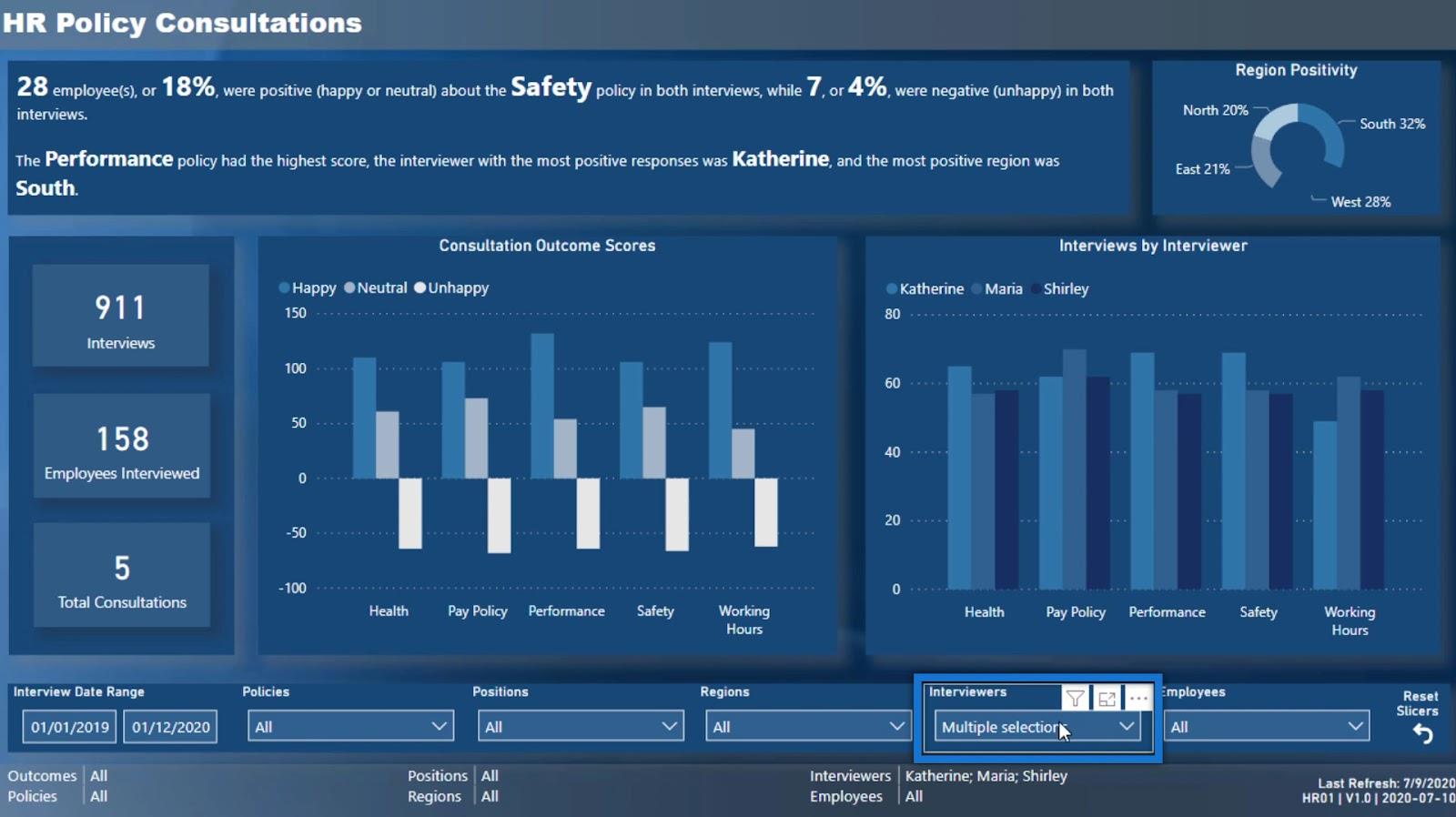Toggle the Shirley legend item
Viewport: 1456px width, 817px height.
pos(1059,288)
